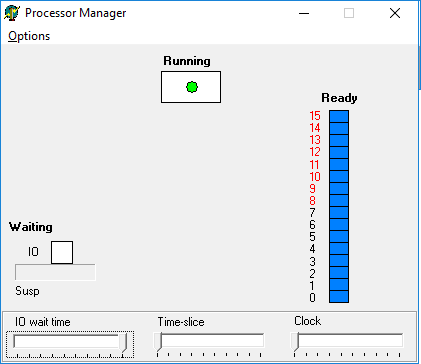This screenshot has width=421, height=364.
Task: Click the Running process box
Action: click(191, 87)
